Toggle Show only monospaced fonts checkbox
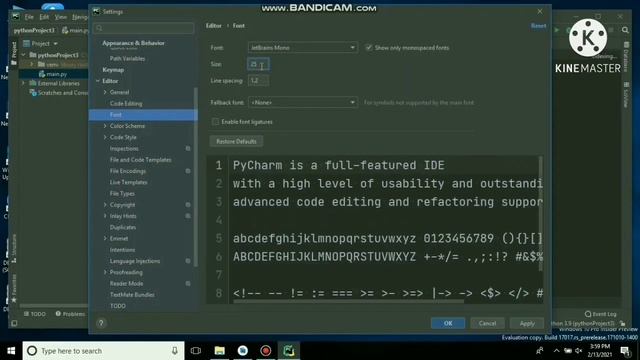Viewport: 640px width, 360px height. (x=369, y=48)
